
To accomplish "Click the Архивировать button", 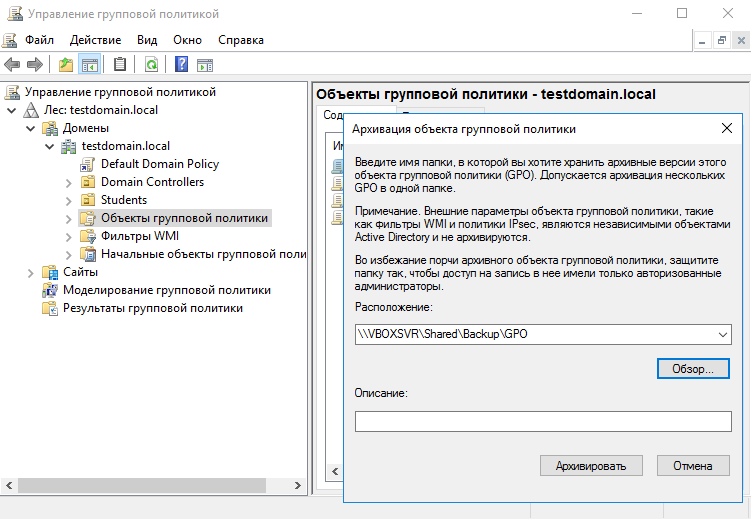I will click(590, 466).
